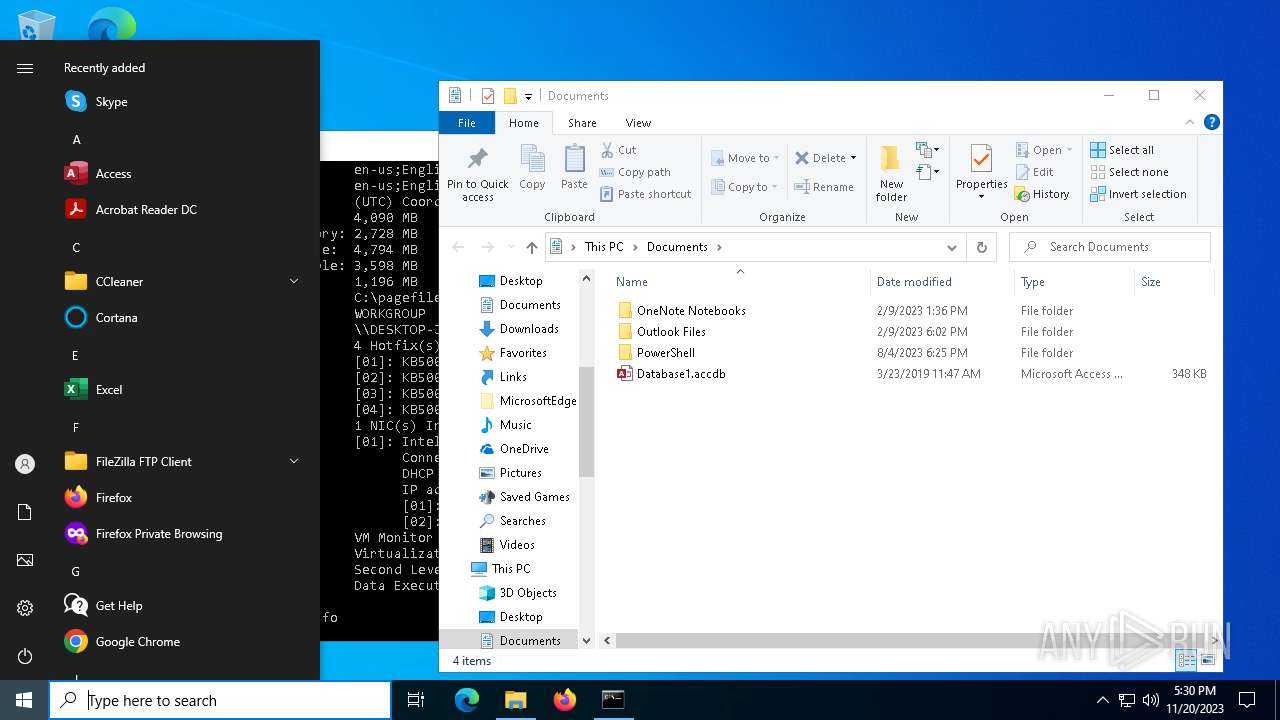The image size is (1280, 720).
Task: Sort by Date modified column header
Action: pos(914,282)
